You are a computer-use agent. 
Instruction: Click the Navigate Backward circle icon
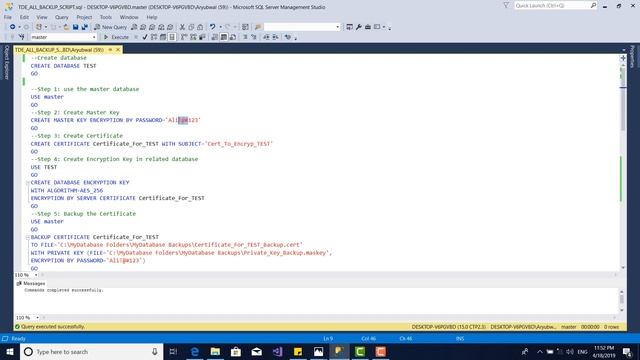coord(13,27)
